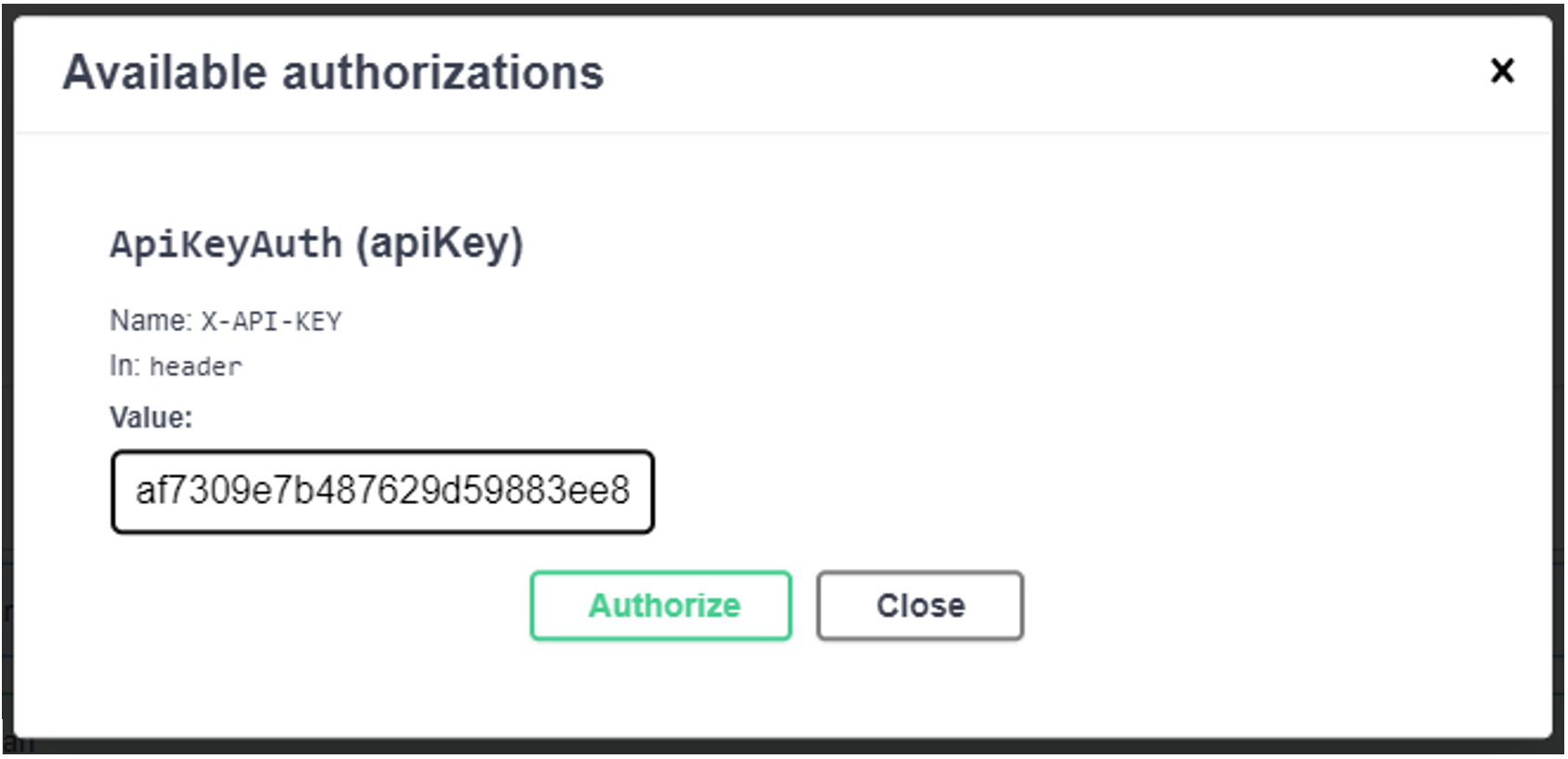Click the Available authorizations title

333,72
